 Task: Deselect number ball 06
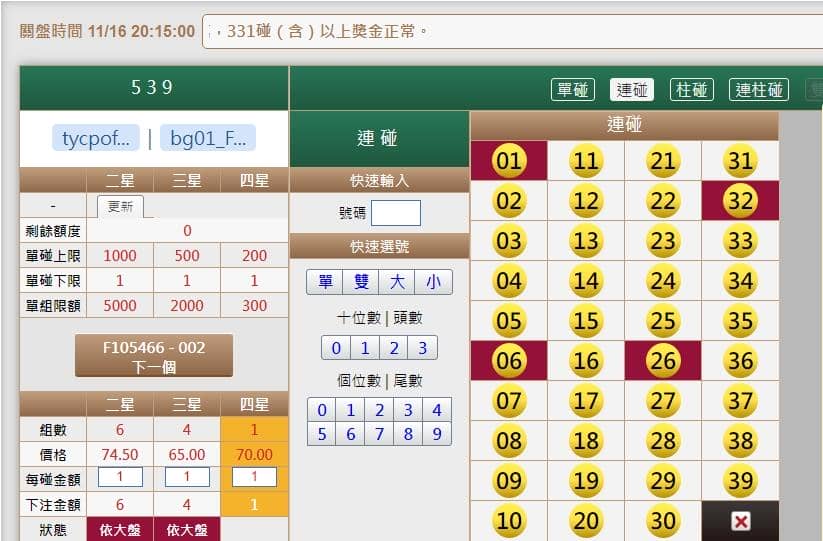click(509, 360)
